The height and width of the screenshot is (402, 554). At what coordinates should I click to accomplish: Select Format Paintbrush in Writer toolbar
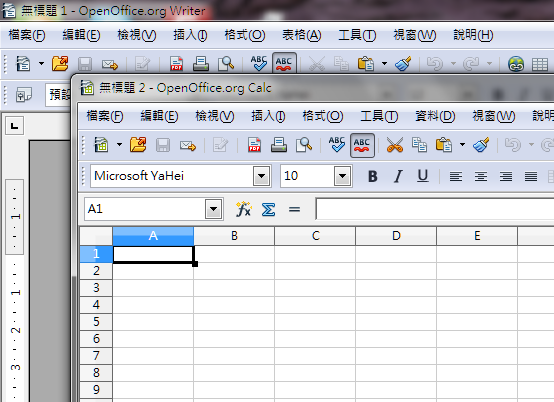point(403,64)
